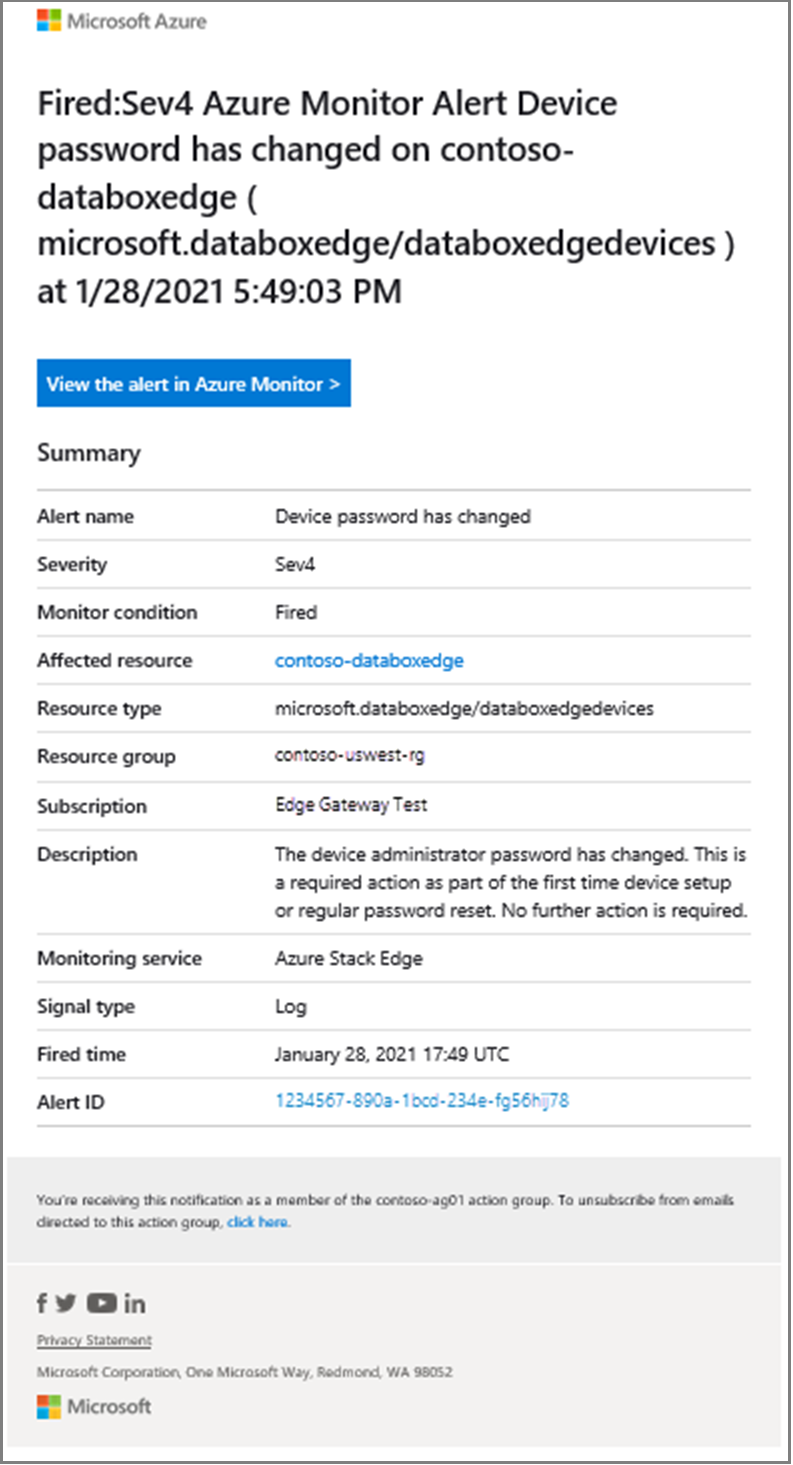Open the Privacy Statement link

pyautogui.click(x=93, y=1340)
